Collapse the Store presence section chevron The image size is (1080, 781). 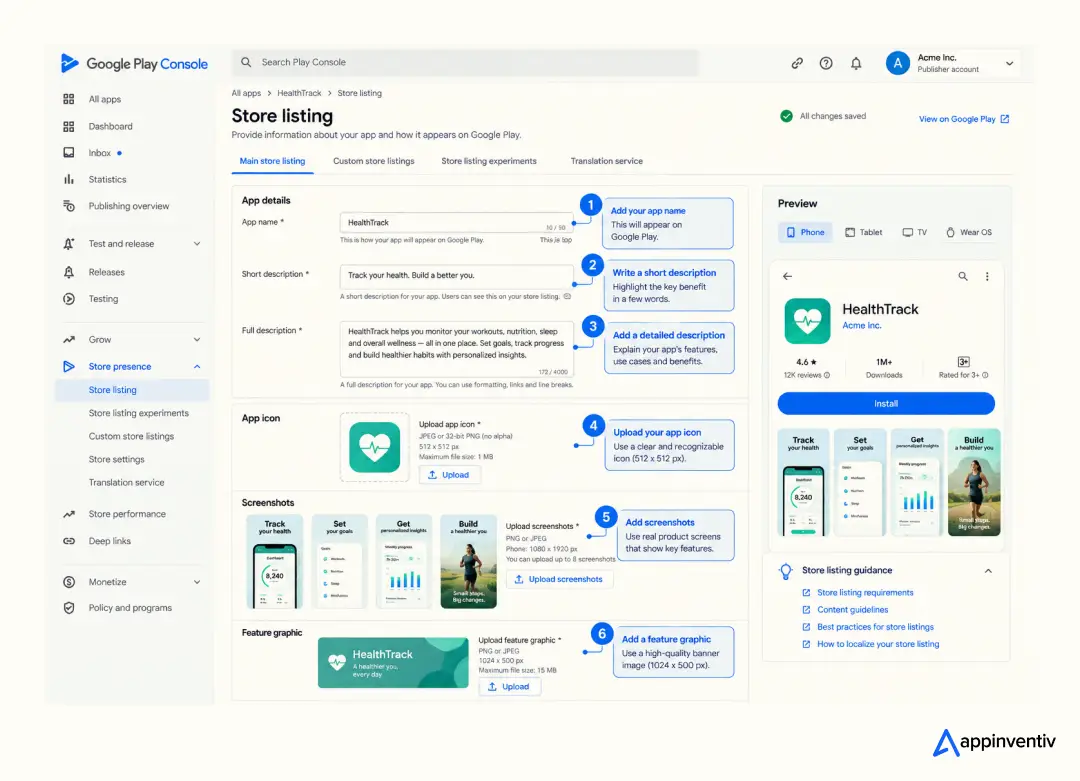pyautogui.click(x=197, y=366)
